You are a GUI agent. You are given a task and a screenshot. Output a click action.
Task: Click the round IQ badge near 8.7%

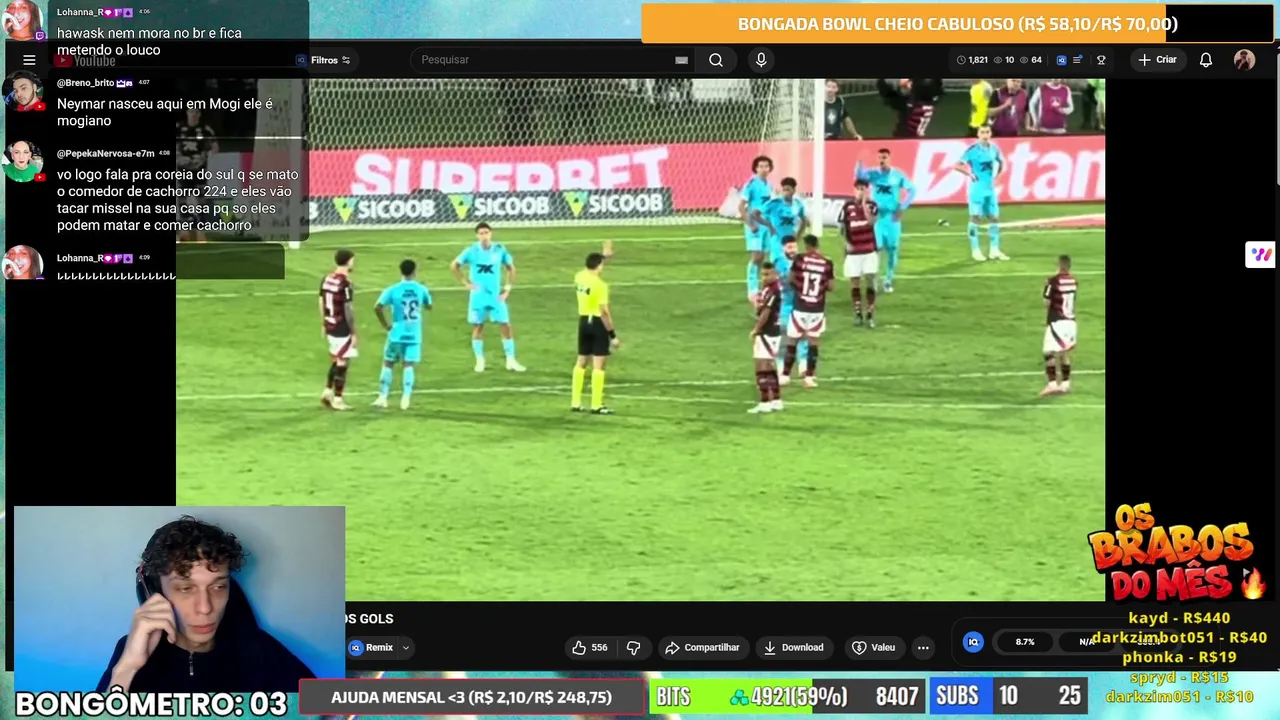(x=973, y=642)
